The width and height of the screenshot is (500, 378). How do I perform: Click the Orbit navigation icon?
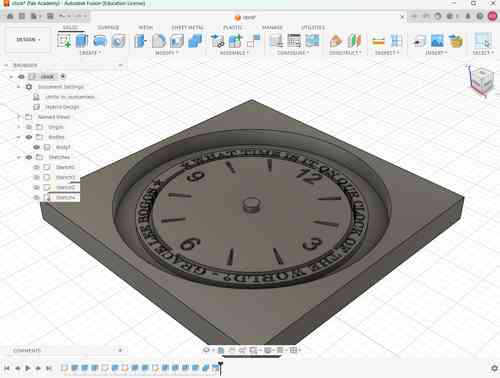pyautogui.click(x=206, y=350)
